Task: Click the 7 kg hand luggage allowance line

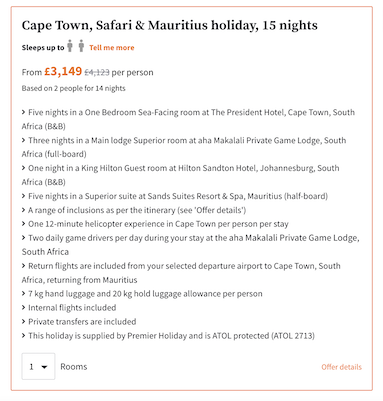Action: coord(145,294)
